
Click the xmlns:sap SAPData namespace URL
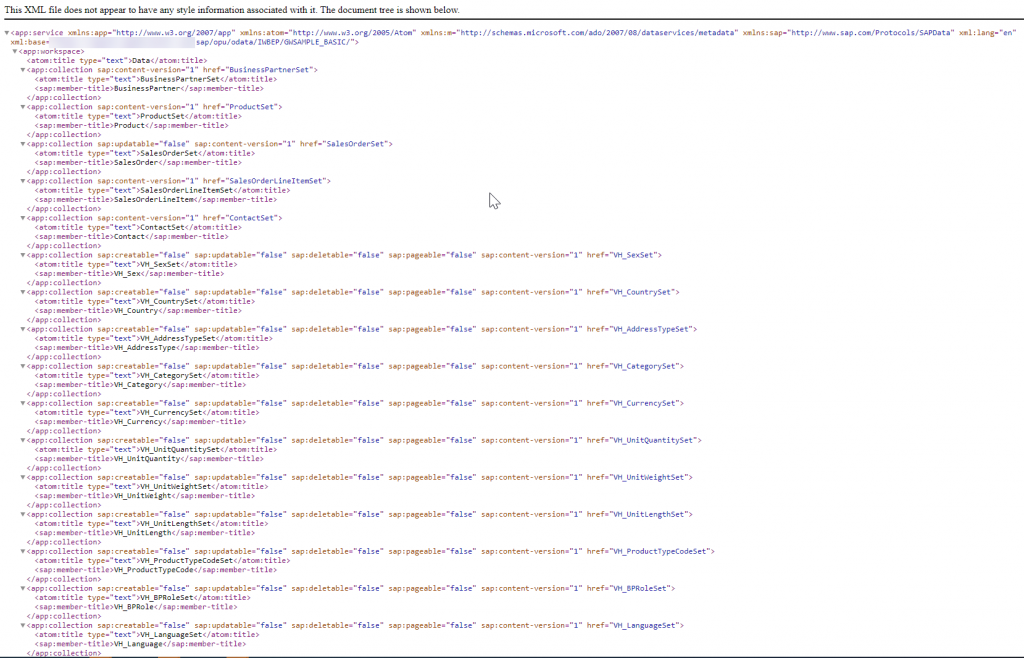pyautogui.click(x=871, y=33)
